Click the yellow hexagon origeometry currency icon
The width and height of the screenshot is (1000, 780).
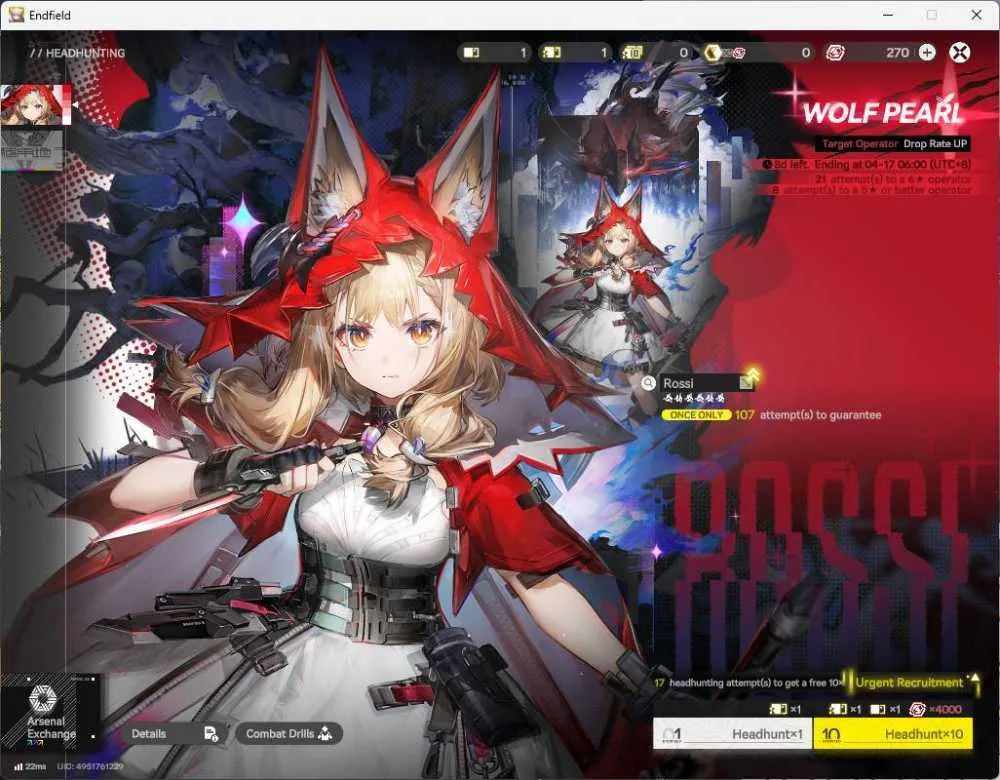[713, 52]
